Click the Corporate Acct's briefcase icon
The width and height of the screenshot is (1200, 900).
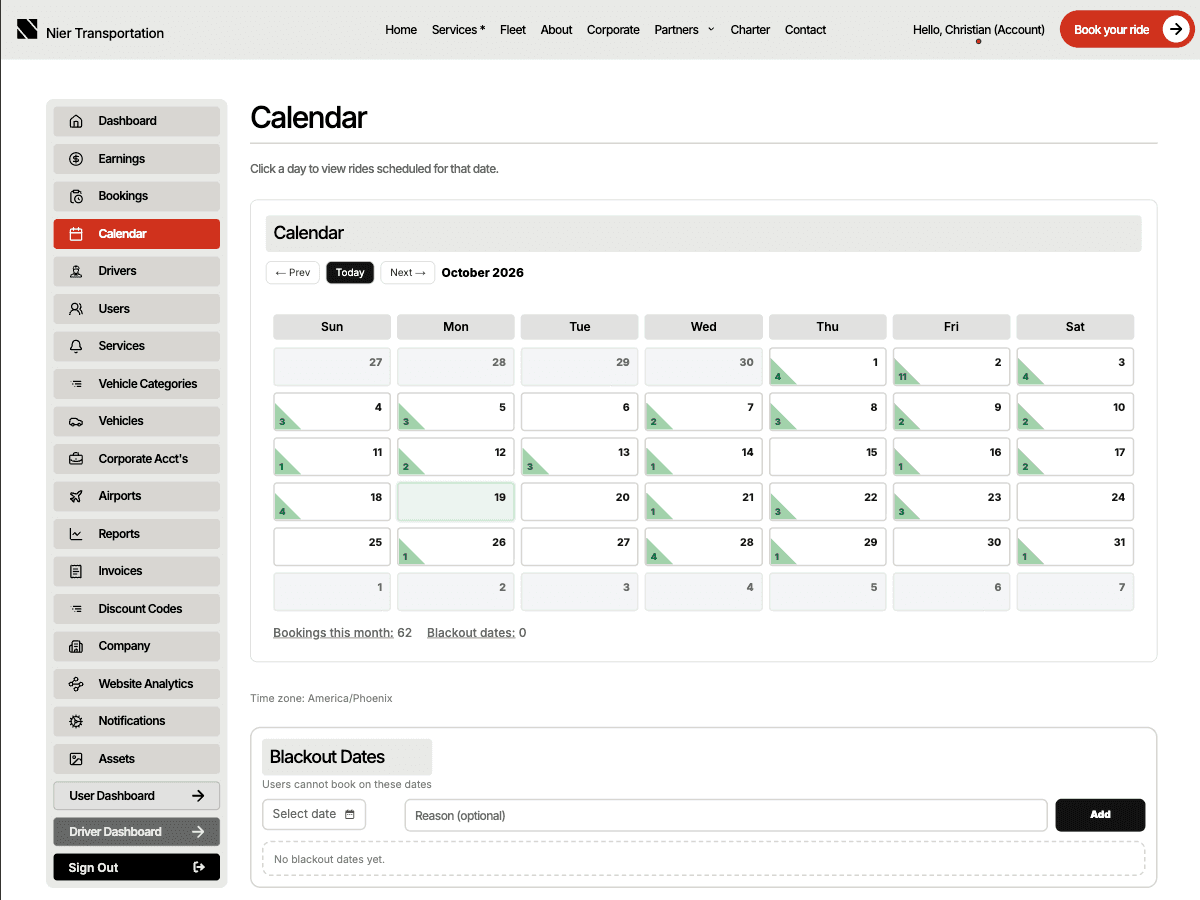click(76, 459)
